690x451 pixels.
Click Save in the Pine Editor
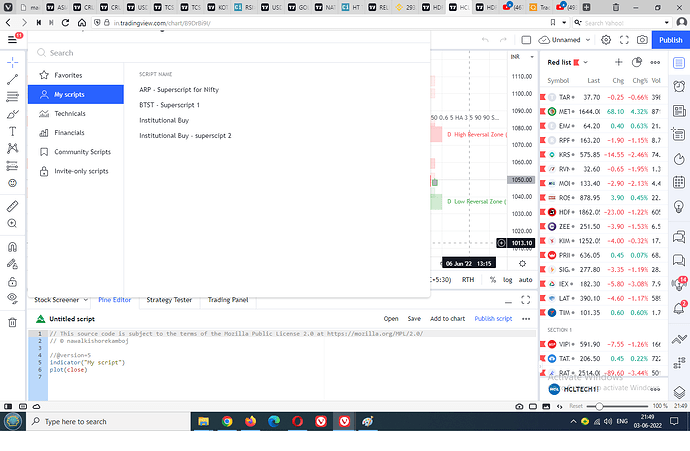coord(414,319)
